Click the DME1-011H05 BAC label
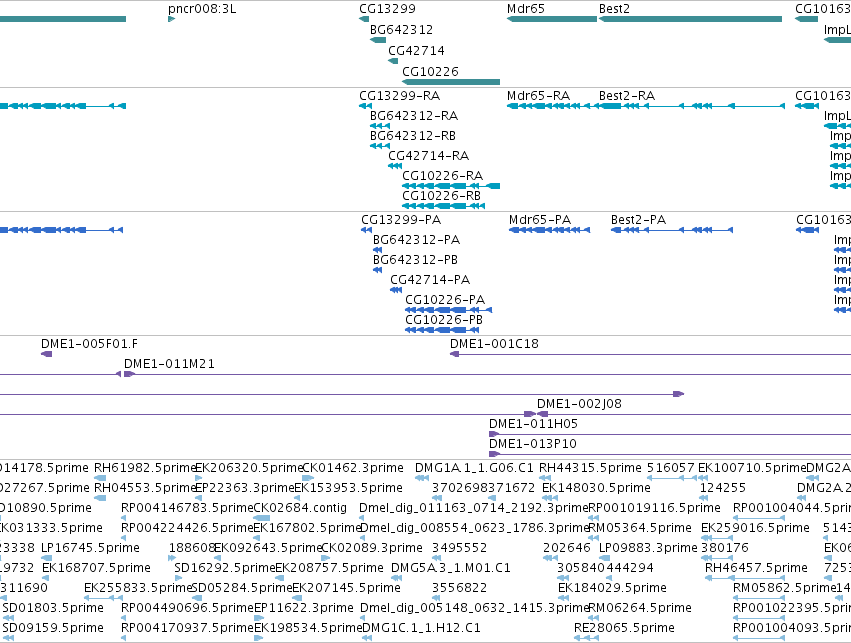This screenshot has height=643, width=851. click(x=534, y=424)
